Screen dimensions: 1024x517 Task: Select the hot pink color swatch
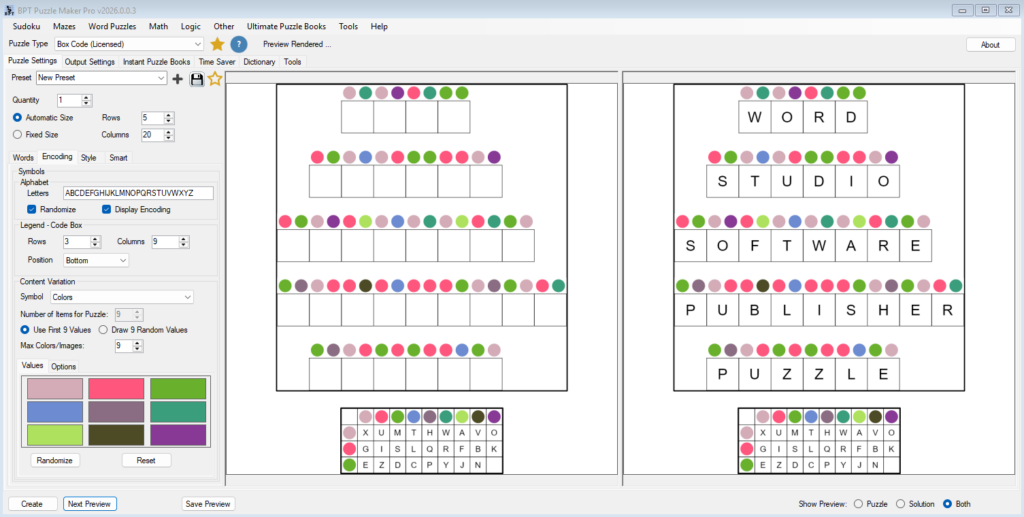coord(117,388)
